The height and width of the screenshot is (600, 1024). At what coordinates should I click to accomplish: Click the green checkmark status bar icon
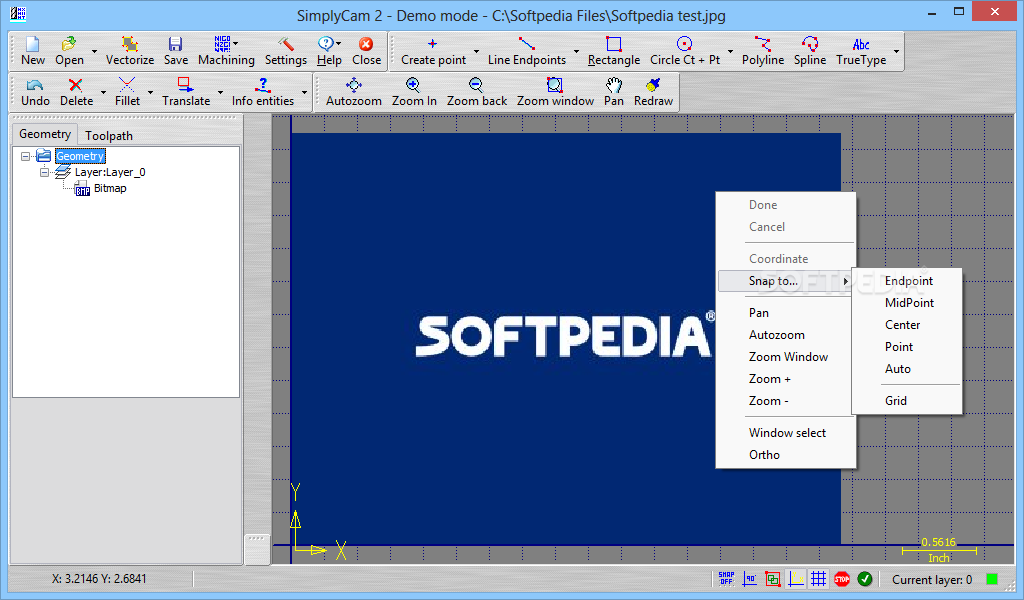865,578
